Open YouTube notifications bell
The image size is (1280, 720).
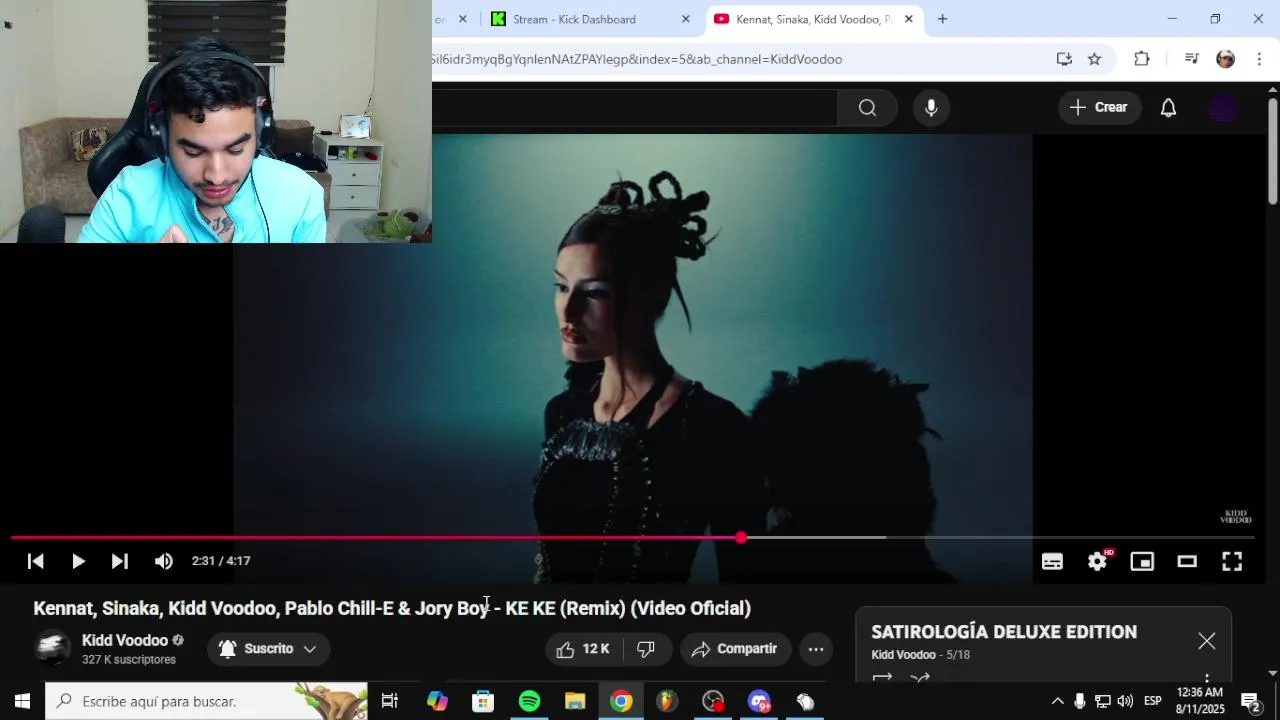point(1168,108)
